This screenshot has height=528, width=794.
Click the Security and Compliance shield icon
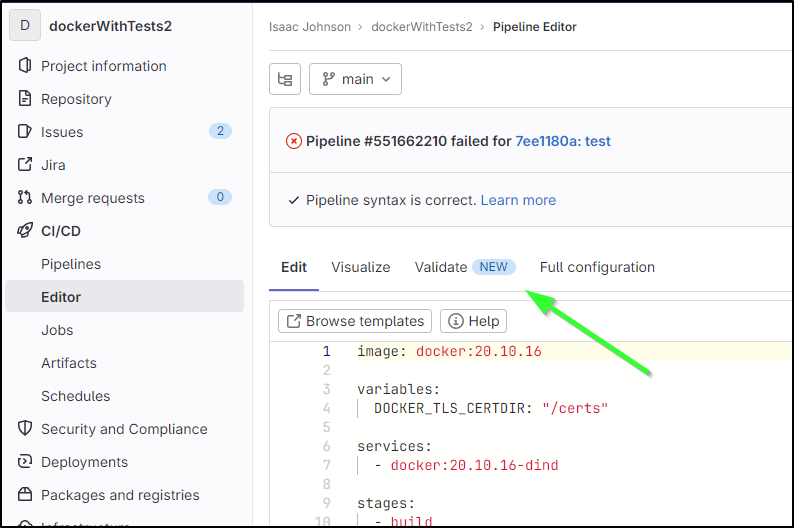pos(25,428)
